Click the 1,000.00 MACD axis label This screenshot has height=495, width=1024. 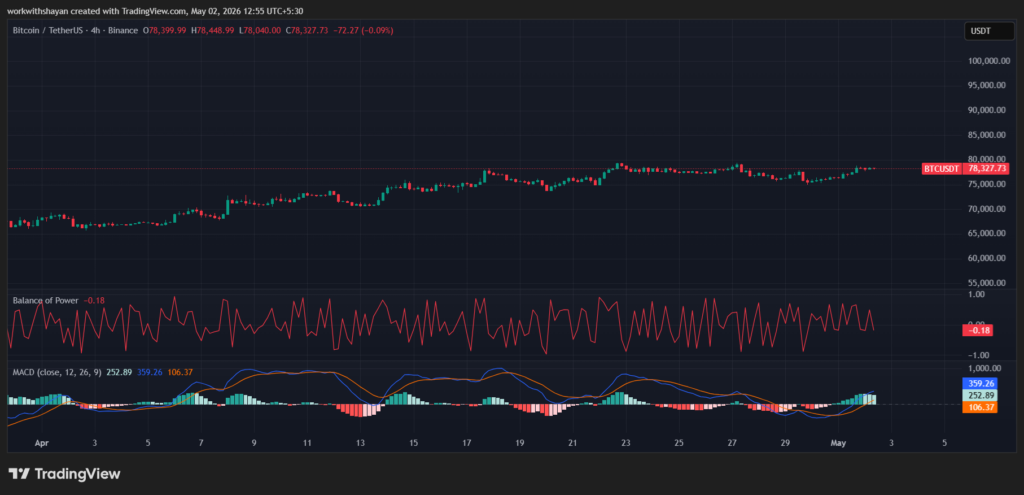982,368
